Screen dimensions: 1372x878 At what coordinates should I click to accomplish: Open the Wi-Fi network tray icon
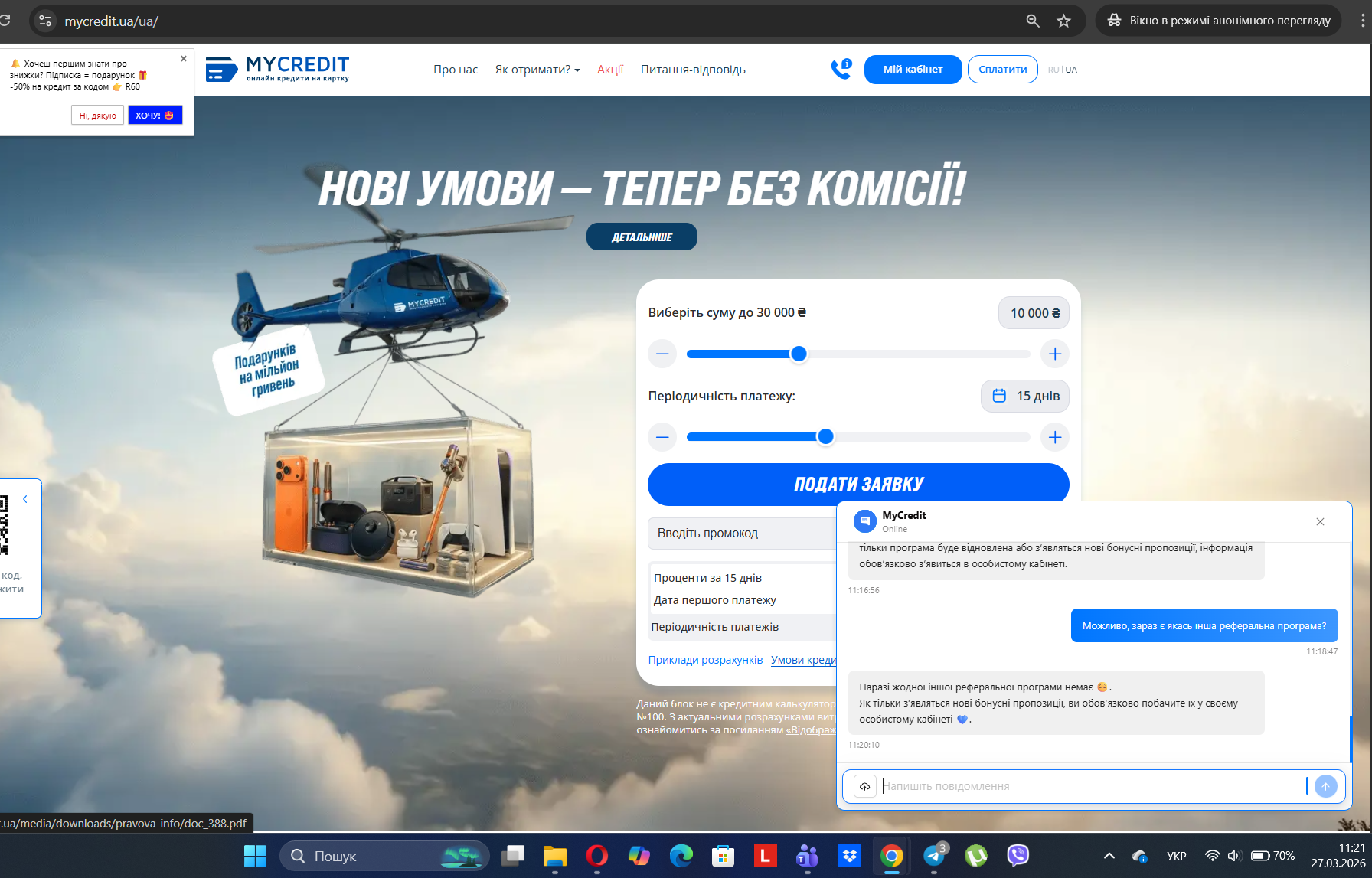[x=1212, y=856]
